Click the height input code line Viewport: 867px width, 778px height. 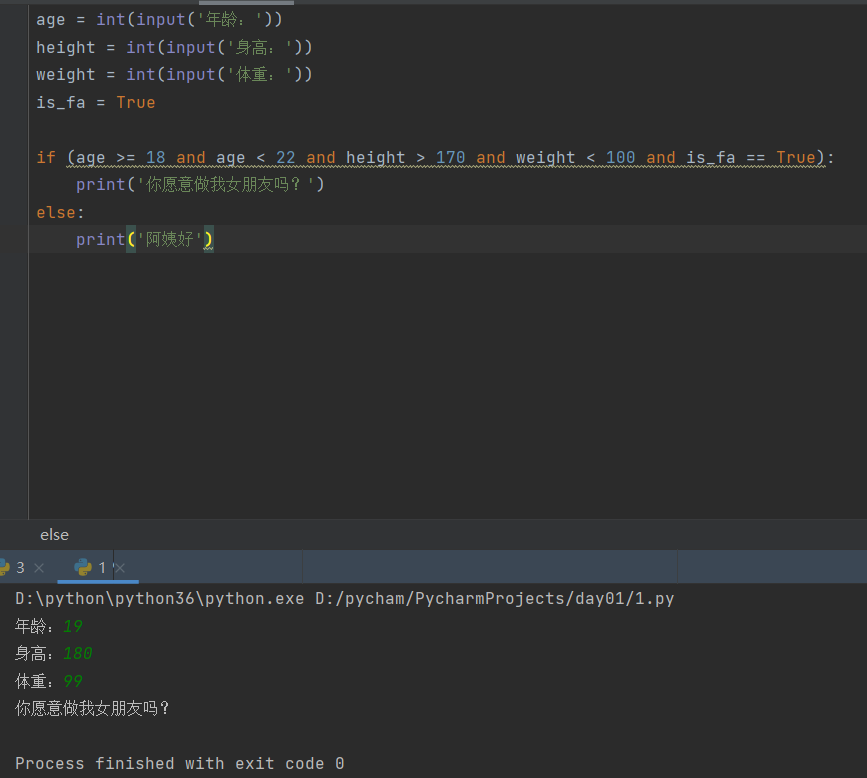[x=174, y=48]
